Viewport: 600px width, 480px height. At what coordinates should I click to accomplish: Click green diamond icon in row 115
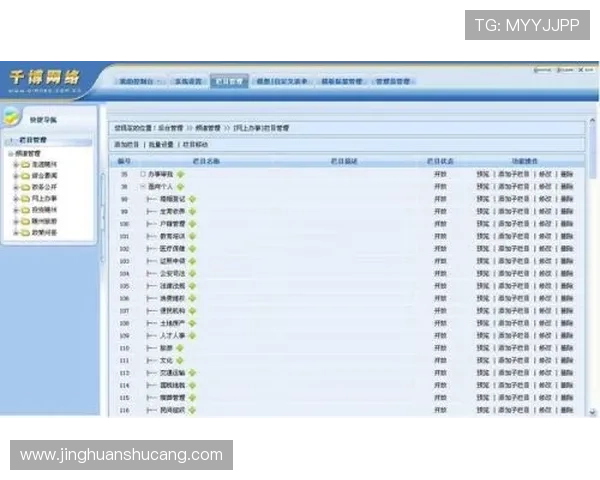click(192, 398)
